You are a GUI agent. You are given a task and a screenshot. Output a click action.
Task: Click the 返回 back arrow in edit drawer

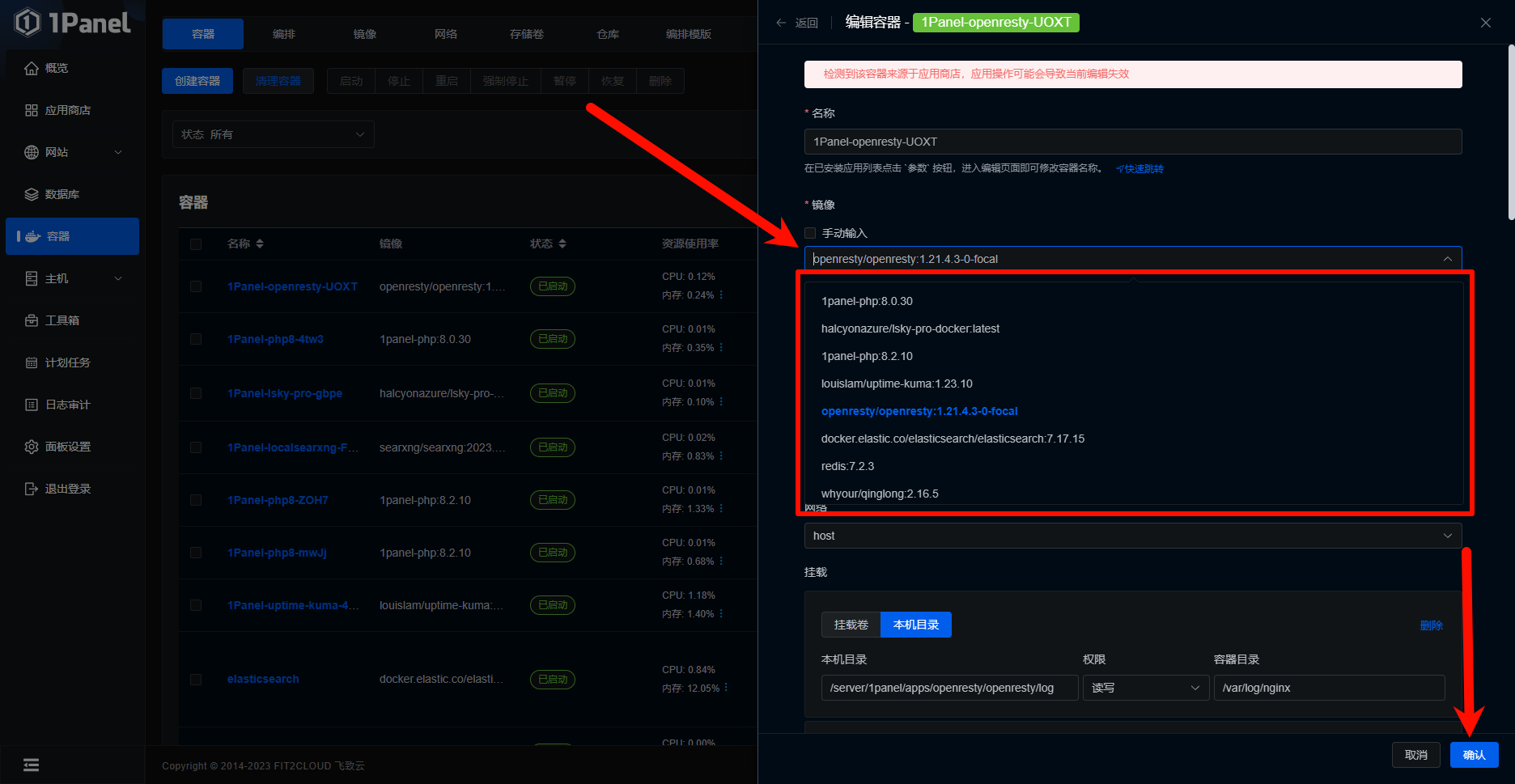[x=781, y=23]
